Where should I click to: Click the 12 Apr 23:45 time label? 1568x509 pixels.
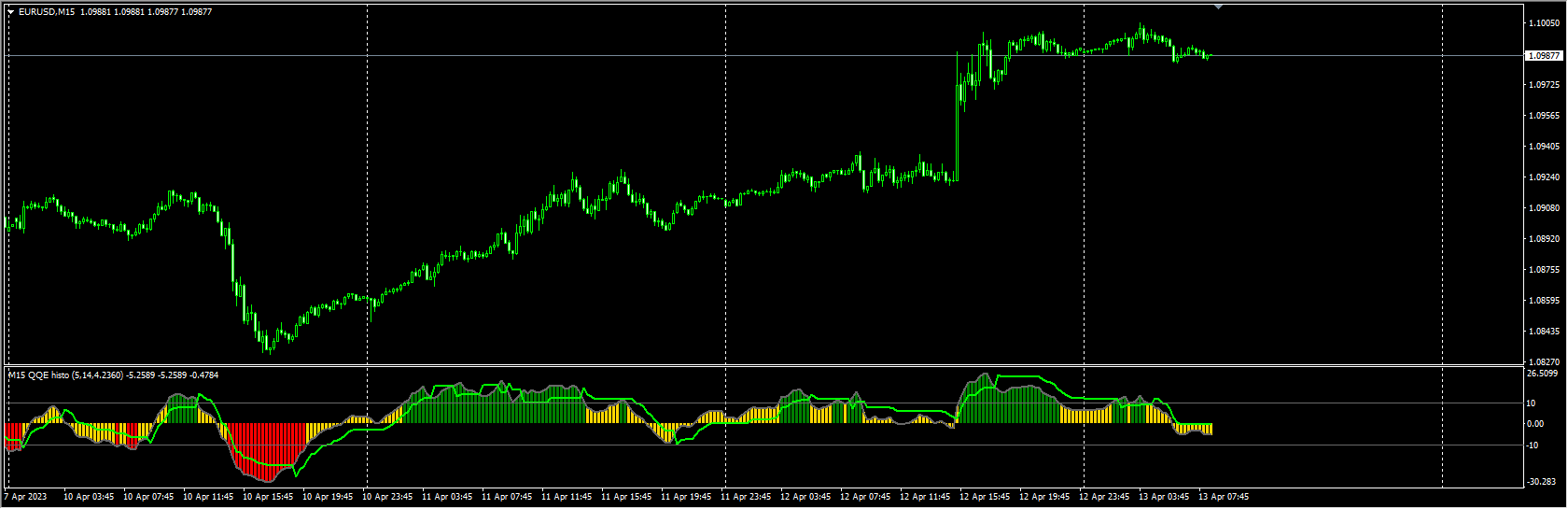pyautogui.click(x=1104, y=497)
